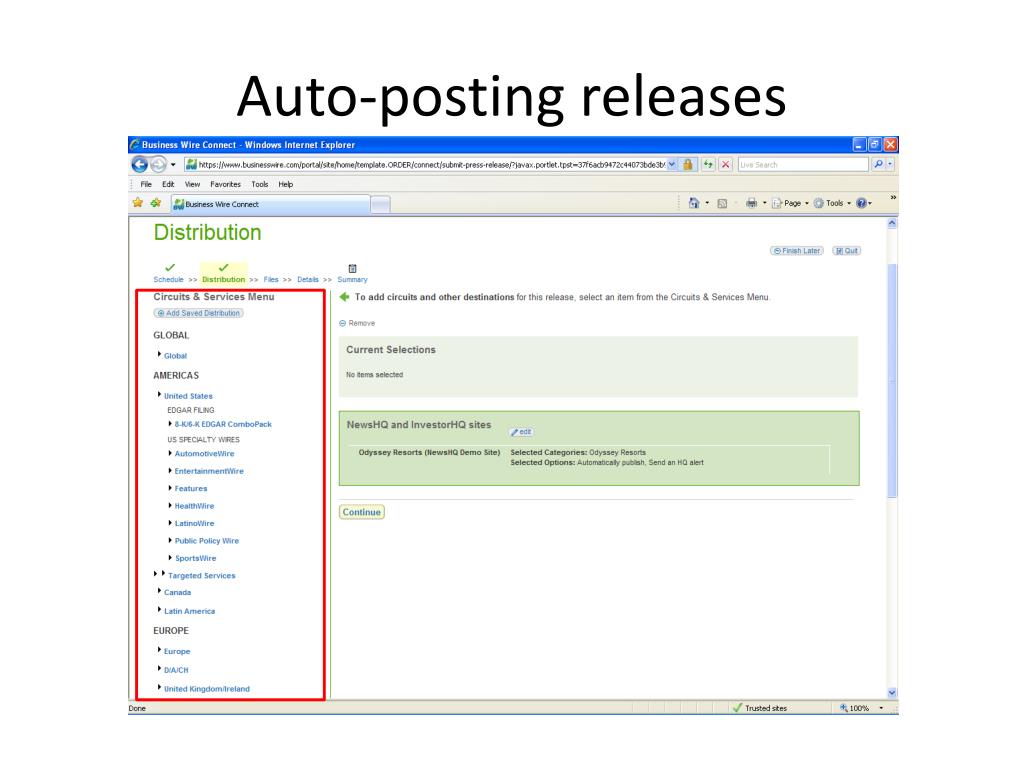1024x768 pixels.
Task: Click the green arrow beside add circuits text
Action: coord(344,297)
